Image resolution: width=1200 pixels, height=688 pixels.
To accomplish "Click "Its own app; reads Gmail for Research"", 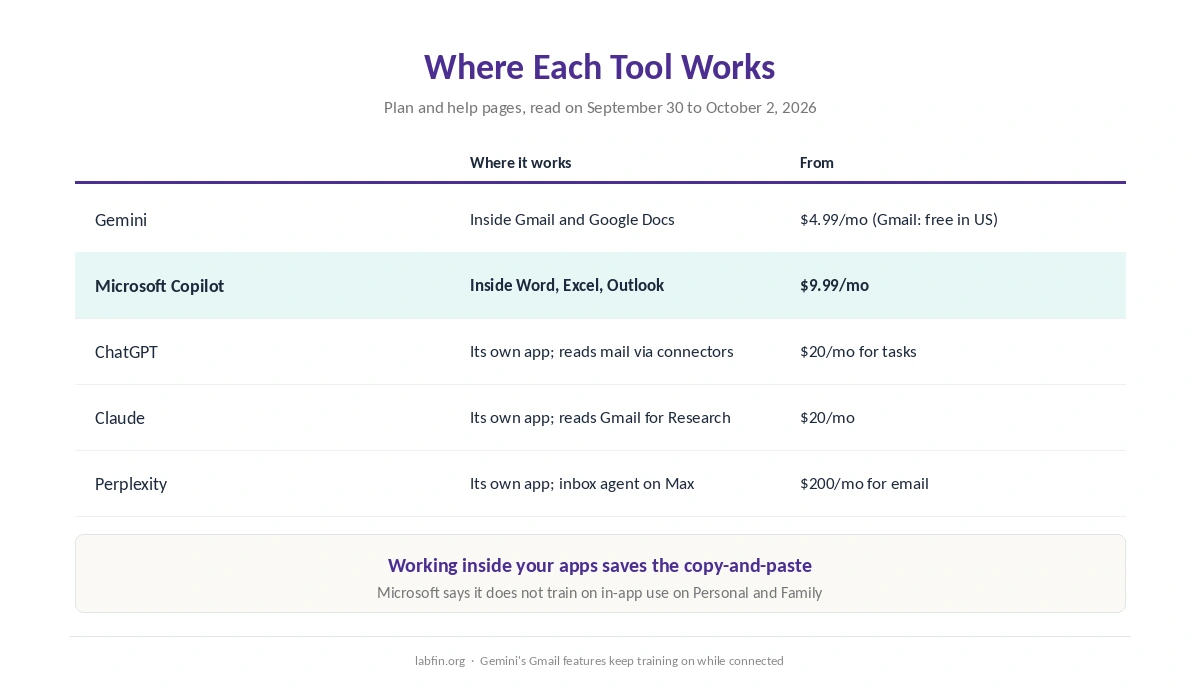I will (600, 418).
